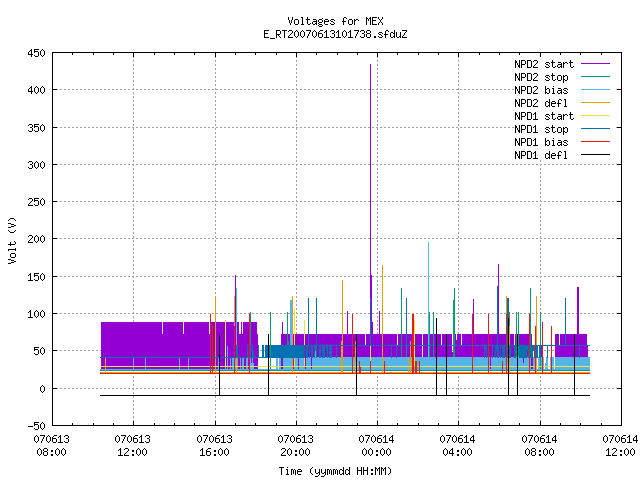Select the 'NPD1 start' legend label
Screen dimensions: 640x480
(x=544, y=116)
